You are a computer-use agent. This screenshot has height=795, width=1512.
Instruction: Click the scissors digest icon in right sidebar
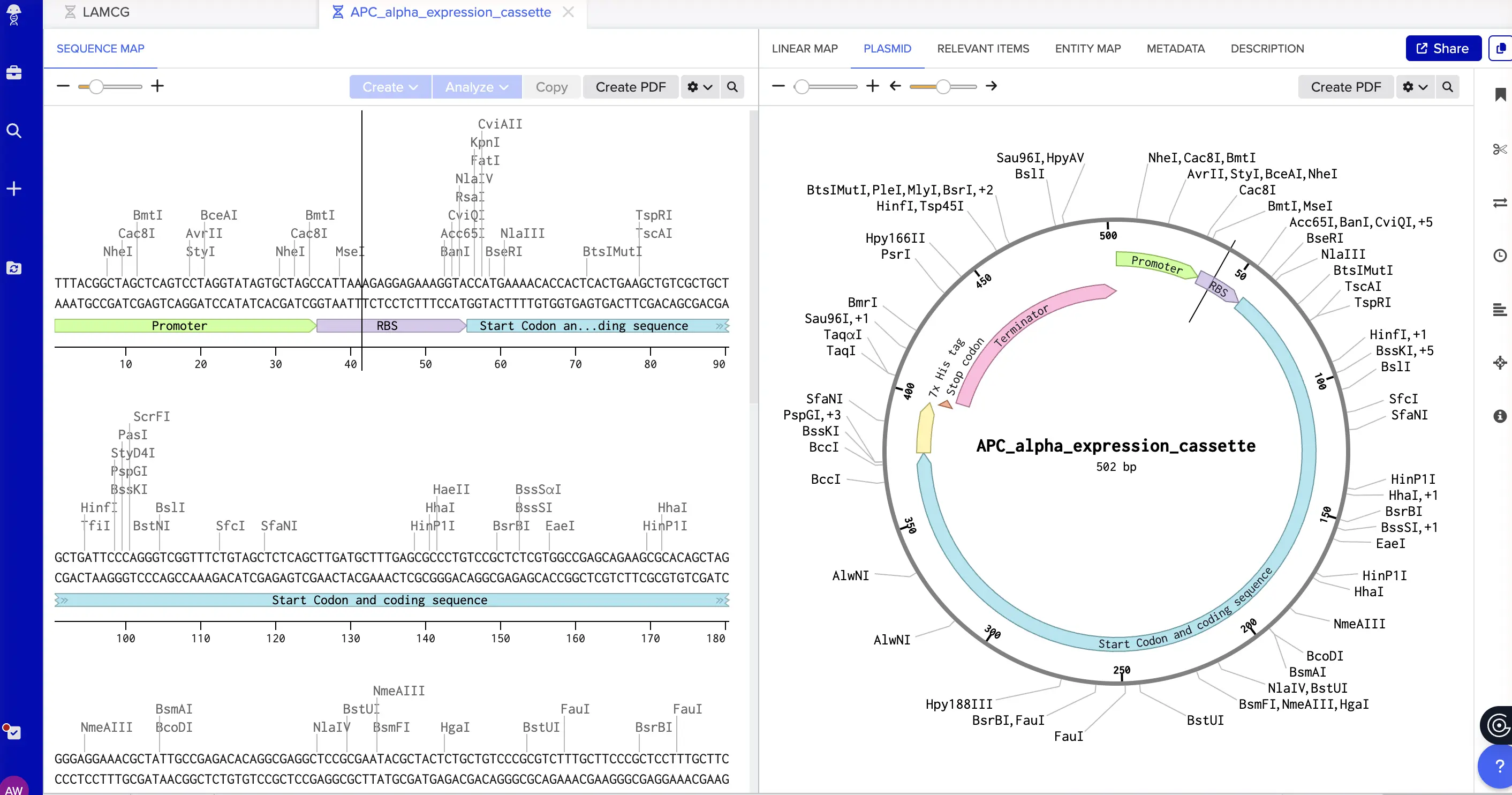(1500, 149)
